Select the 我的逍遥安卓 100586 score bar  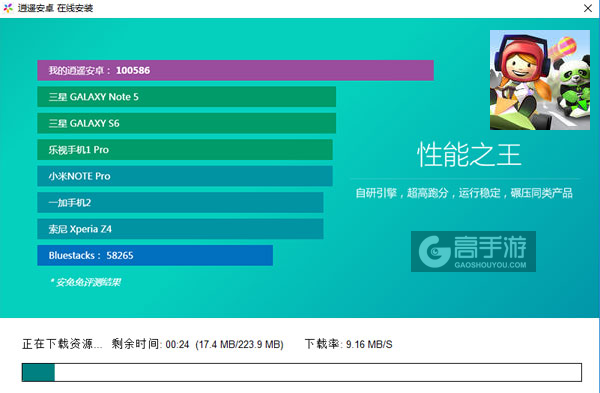point(235,70)
